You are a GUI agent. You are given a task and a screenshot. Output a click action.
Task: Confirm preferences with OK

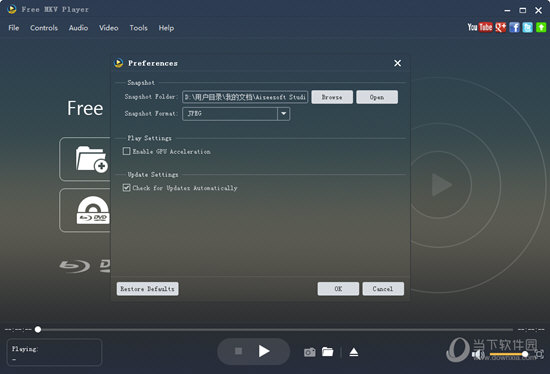click(x=338, y=289)
